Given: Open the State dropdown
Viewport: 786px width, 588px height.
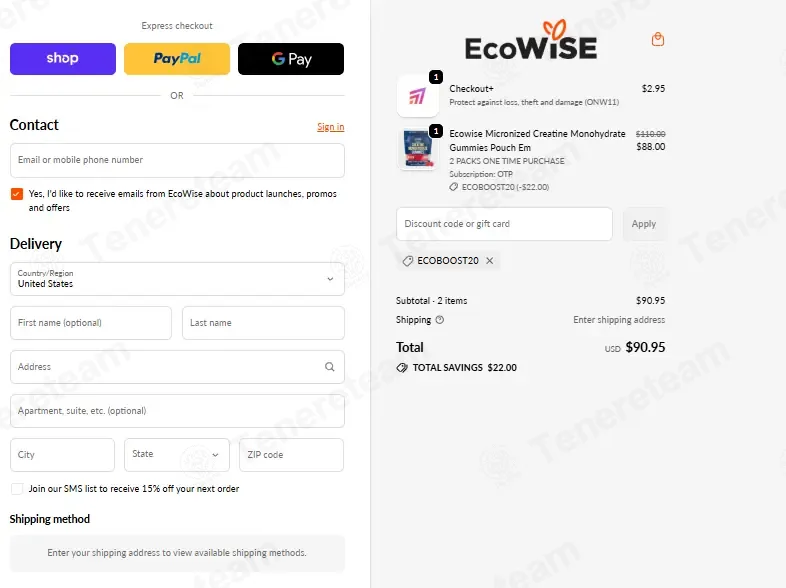Looking at the screenshot, I should tap(177, 455).
